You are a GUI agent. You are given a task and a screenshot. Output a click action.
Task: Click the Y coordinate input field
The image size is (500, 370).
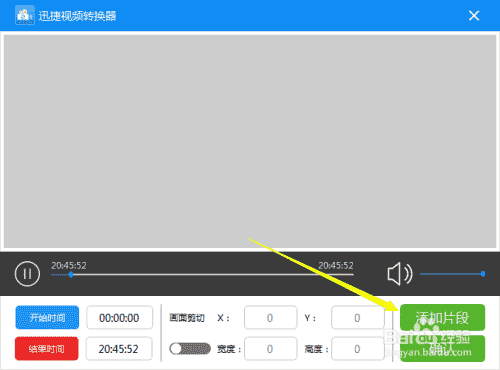[x=357, y=318]
